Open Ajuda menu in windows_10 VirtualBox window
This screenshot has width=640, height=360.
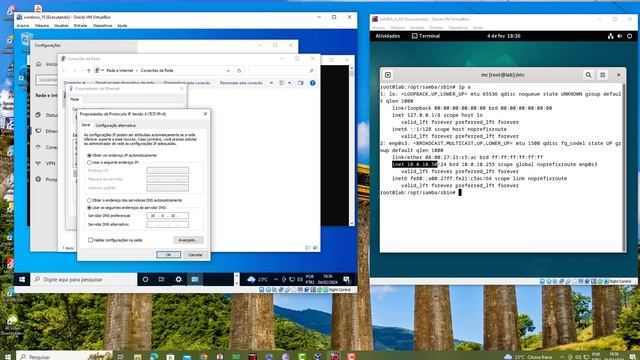click(x=122, y=26)
